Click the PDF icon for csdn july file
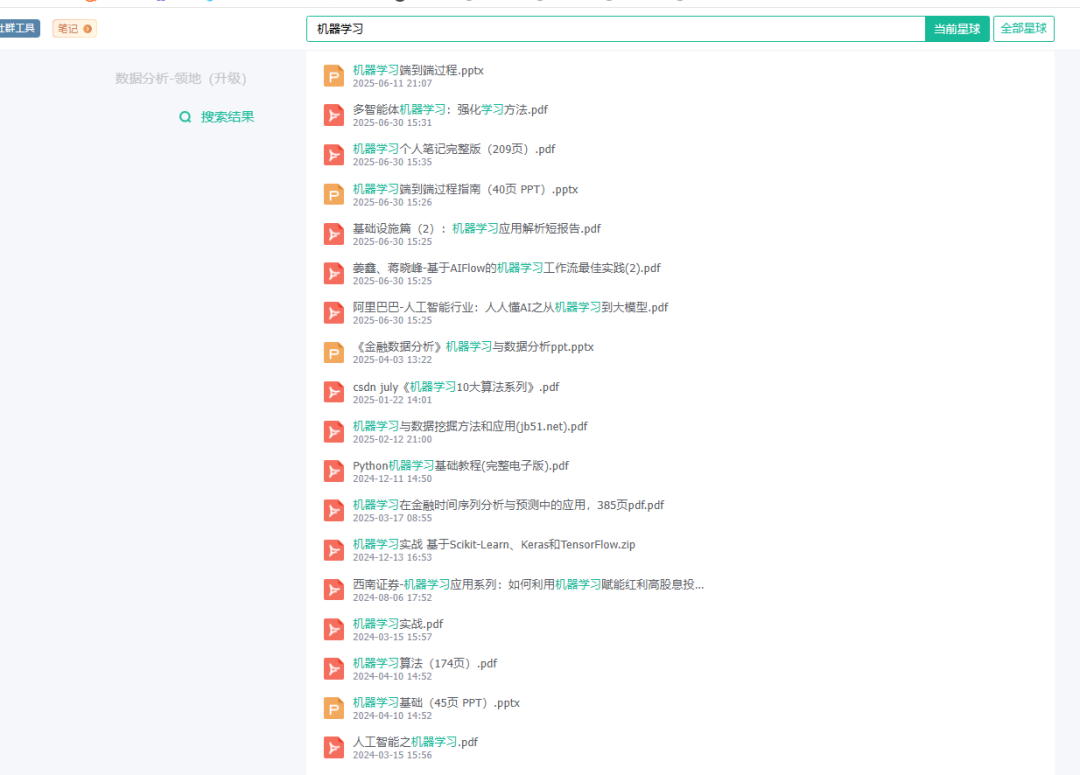 coord(334,393)
